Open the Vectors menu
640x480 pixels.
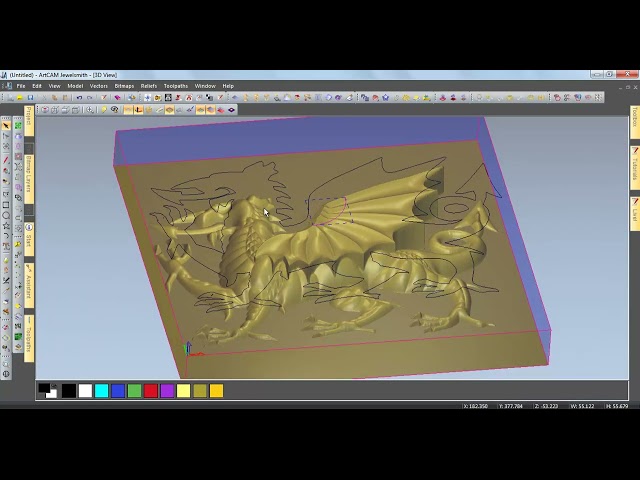point(98,86)
